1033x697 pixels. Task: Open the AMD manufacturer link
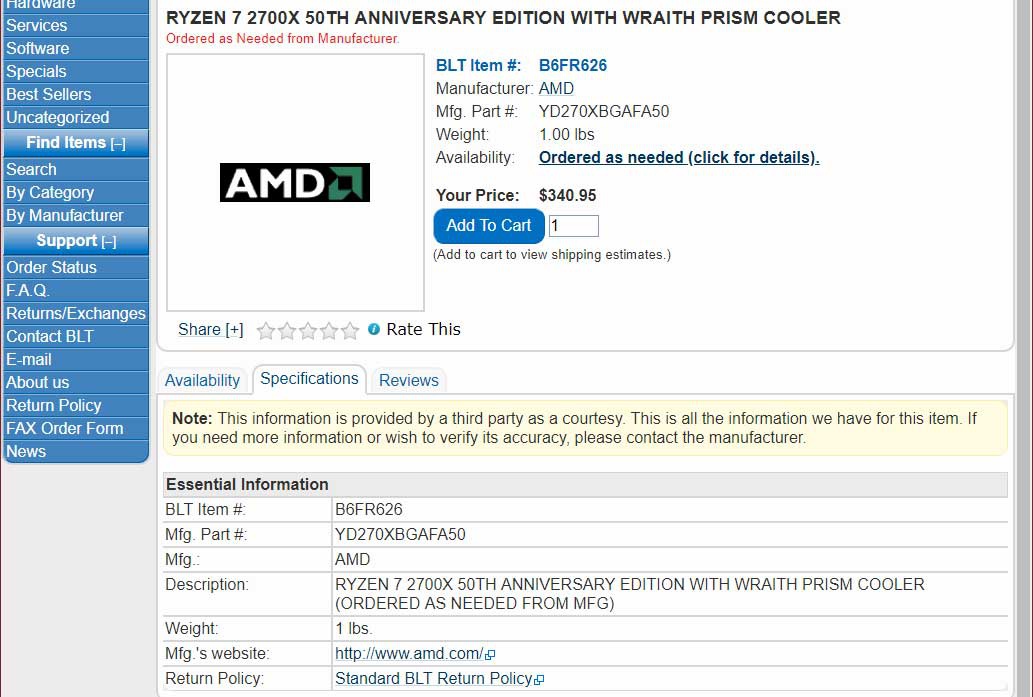[556, 88]
